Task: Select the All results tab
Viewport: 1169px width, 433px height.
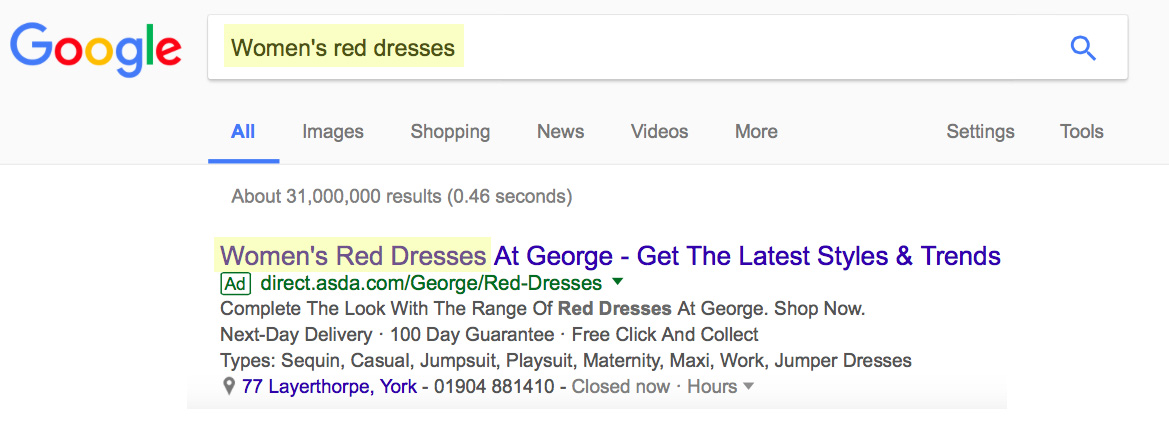Action: coord(243,132)
